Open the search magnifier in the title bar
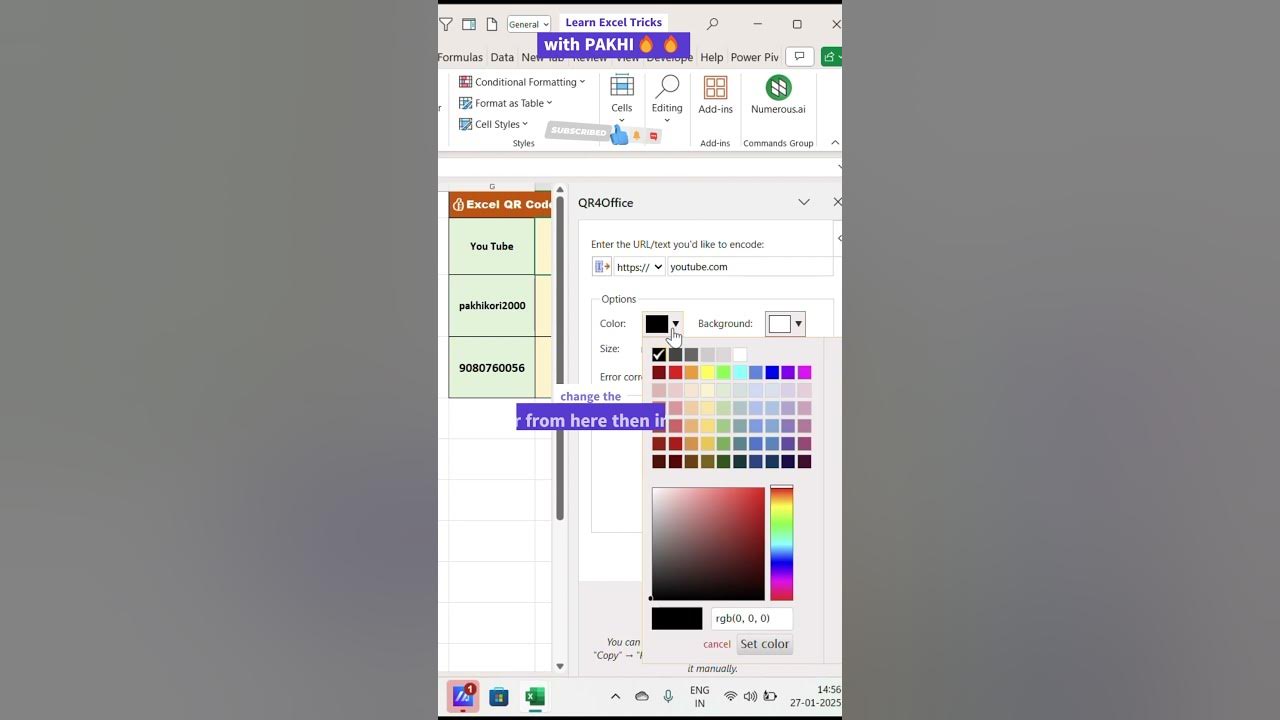 coord(713,24)
